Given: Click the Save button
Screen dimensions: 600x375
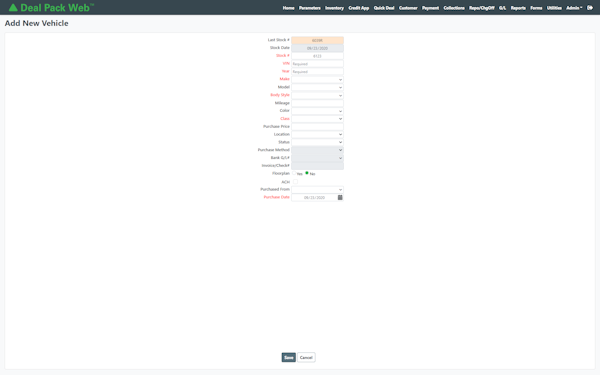Looking at the screenshot, I should tap(289, 357).
